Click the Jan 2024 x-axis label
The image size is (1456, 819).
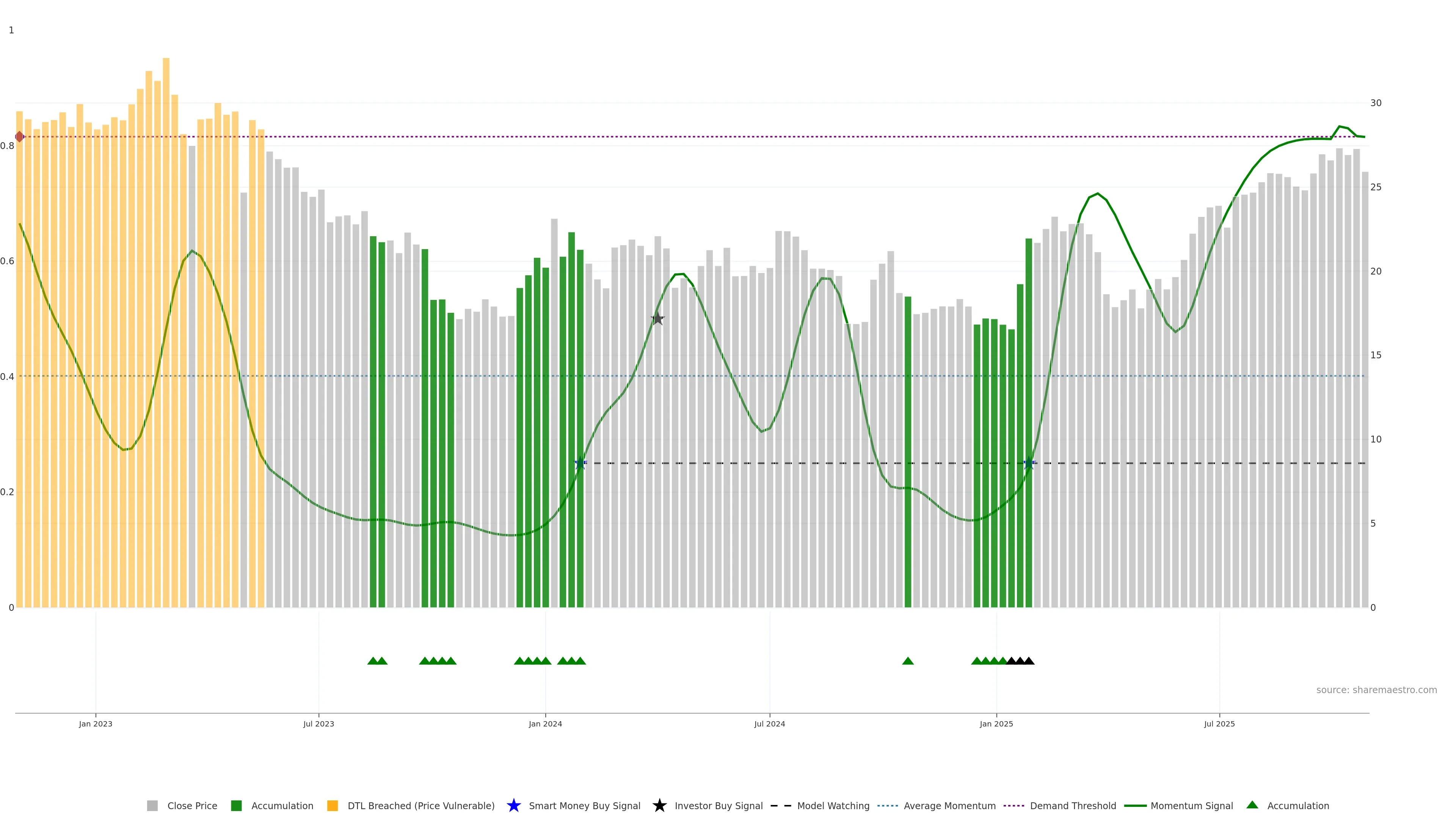(545, 724)
